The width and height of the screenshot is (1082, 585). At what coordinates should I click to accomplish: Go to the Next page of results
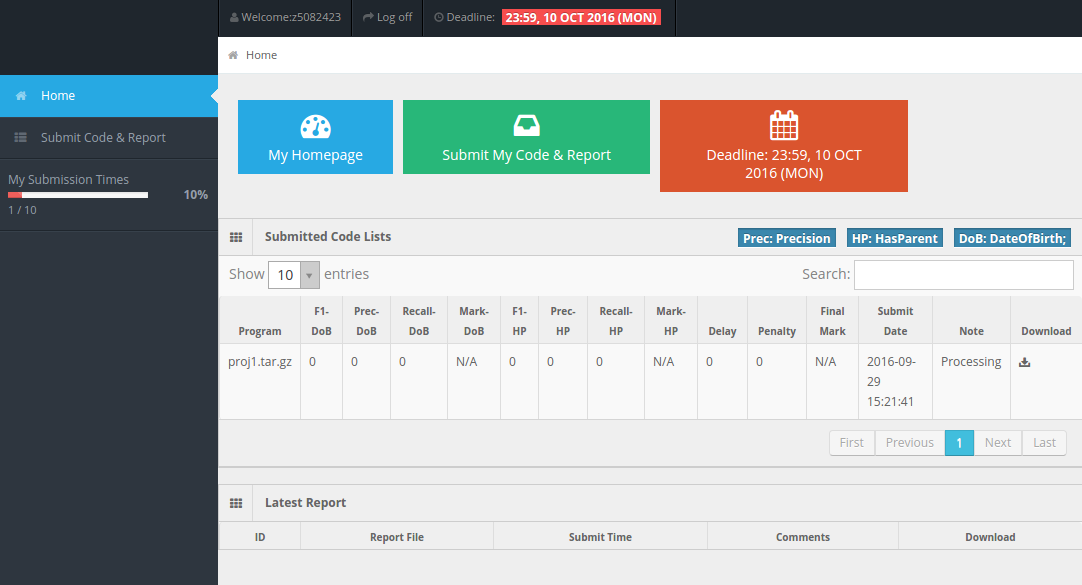(x=997, y=443)
